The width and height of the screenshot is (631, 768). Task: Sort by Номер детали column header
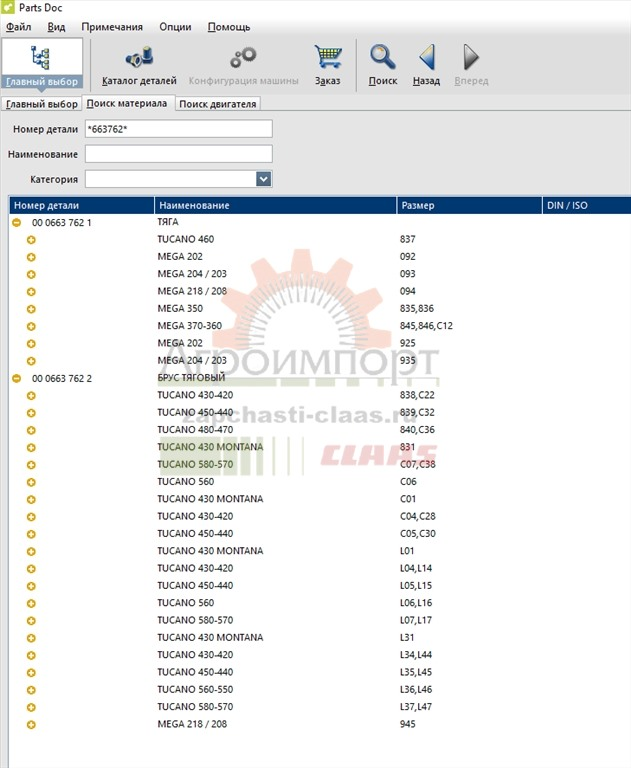click(81, 205)
